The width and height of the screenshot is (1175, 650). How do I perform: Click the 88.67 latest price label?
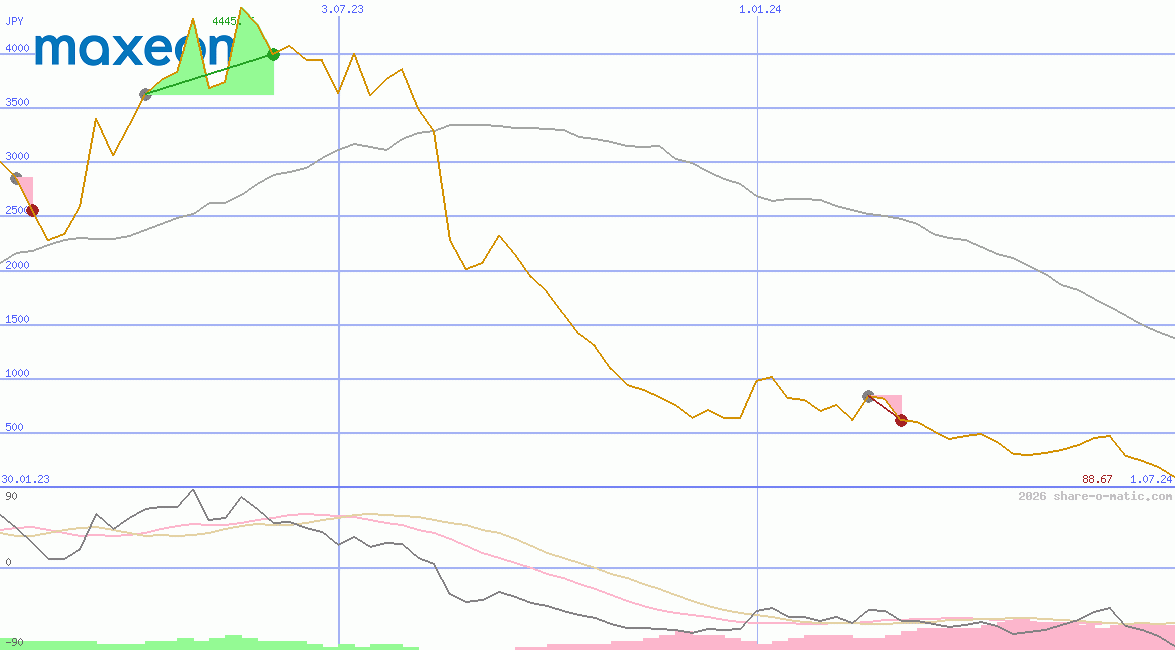pos(1096,478)
